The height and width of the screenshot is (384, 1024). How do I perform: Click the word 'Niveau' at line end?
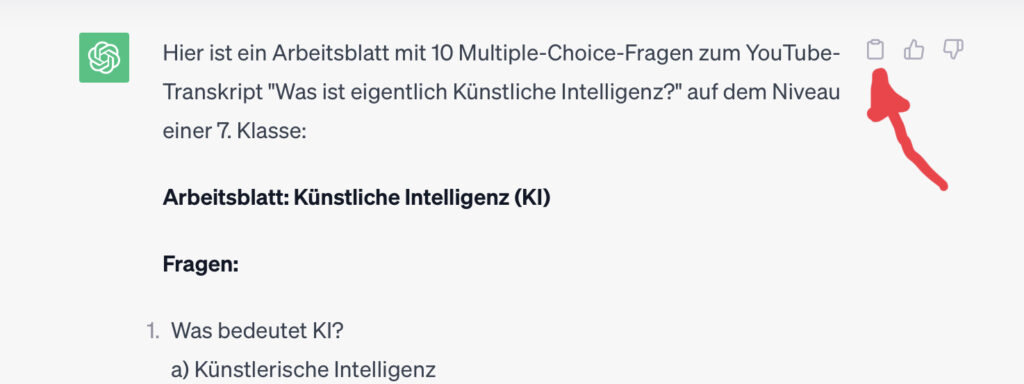(x=806, y=93)
